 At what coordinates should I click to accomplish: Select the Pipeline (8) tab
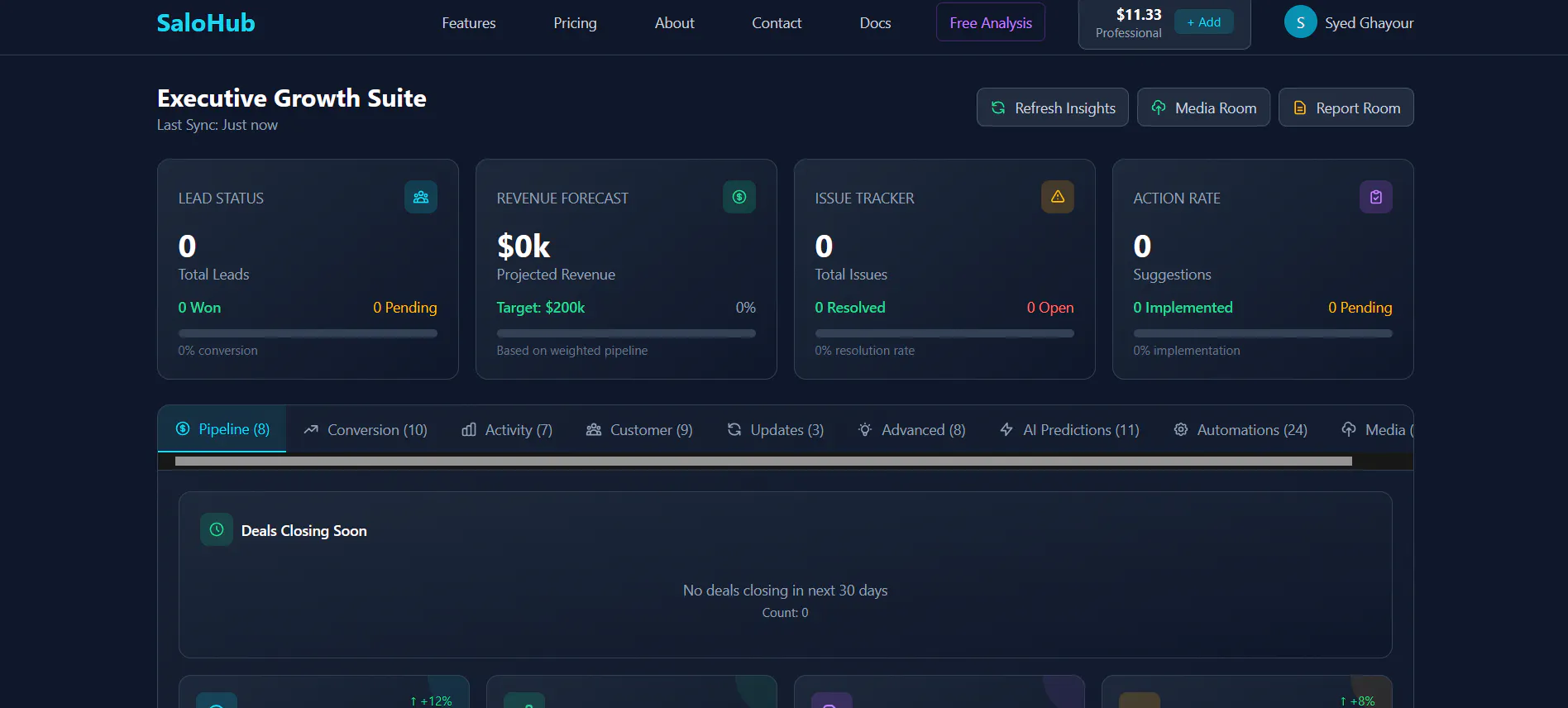click(x=222, y=429)
